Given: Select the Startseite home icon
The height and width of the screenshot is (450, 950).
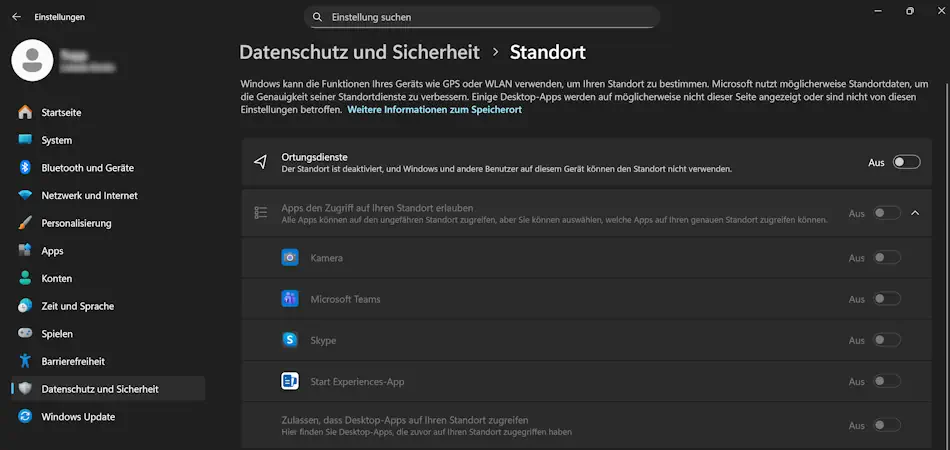Looking at the screenshot, I should [x=25, y=112].
